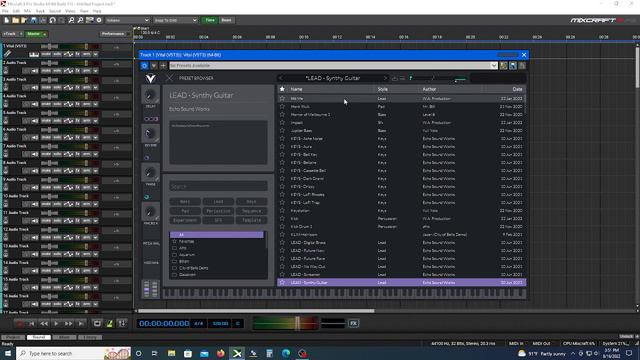The width and height of the screenshot is (640, 360).
Task: Open the Help menu
Action: click(x=97, y=11)
